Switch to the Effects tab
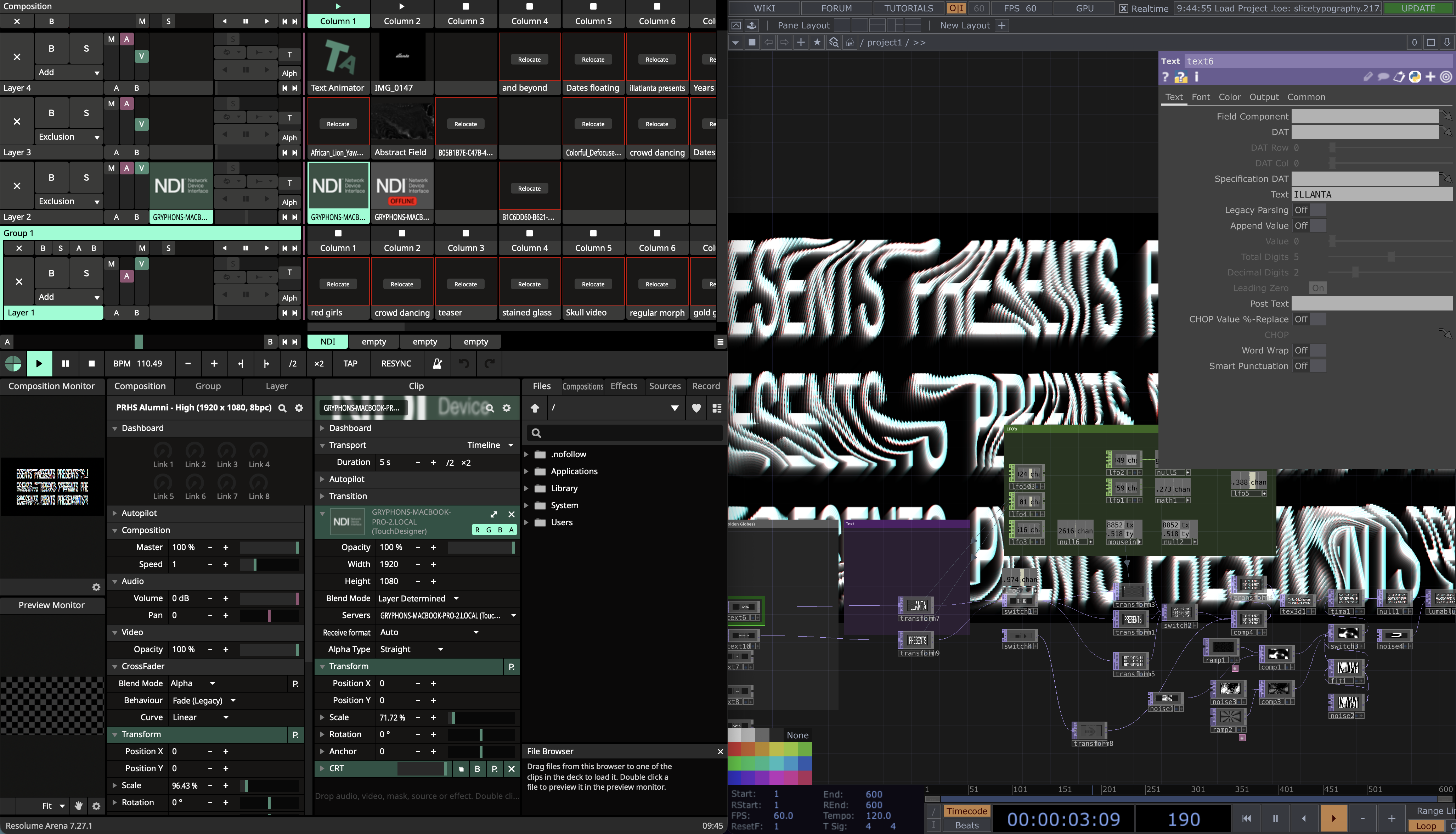The width and height of the screenshot is (1456, 834). tap(623, 386)
